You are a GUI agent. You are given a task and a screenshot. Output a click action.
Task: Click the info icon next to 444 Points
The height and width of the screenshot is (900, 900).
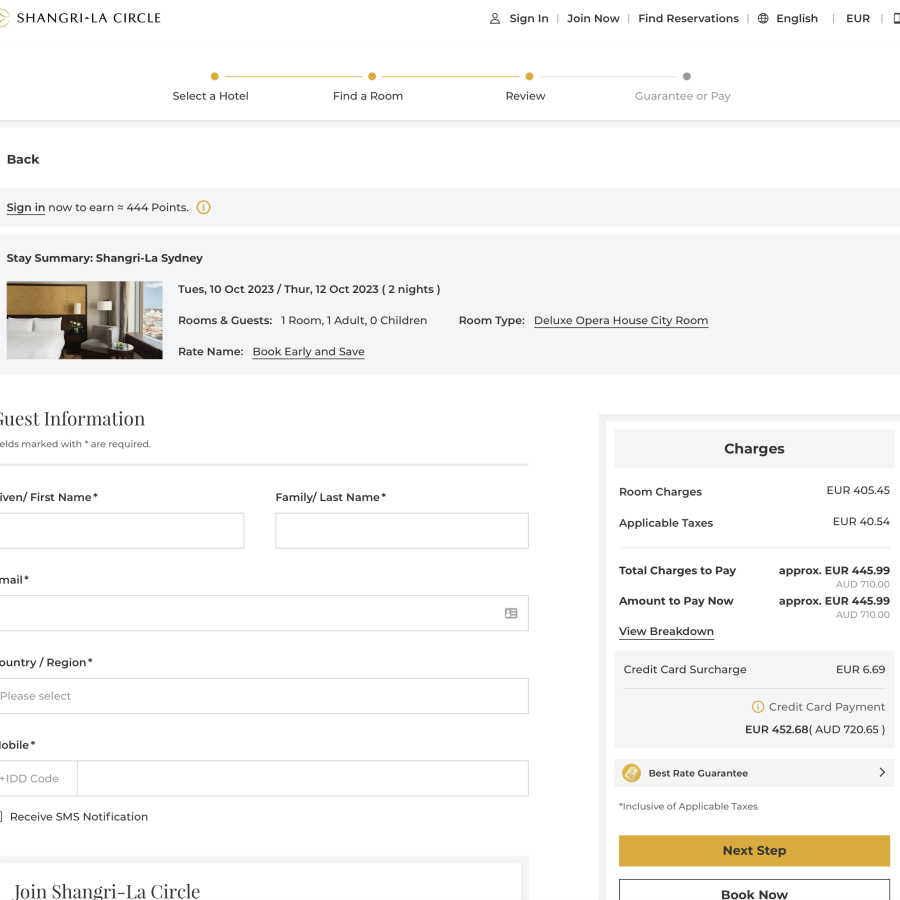(203, 207)
